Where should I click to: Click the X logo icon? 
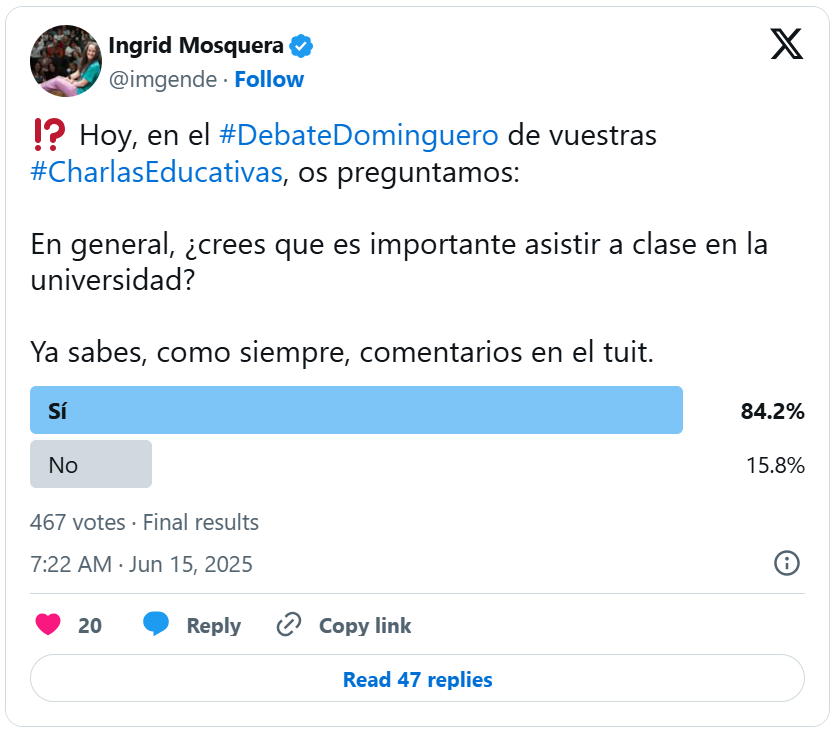[x=787, y=43]
